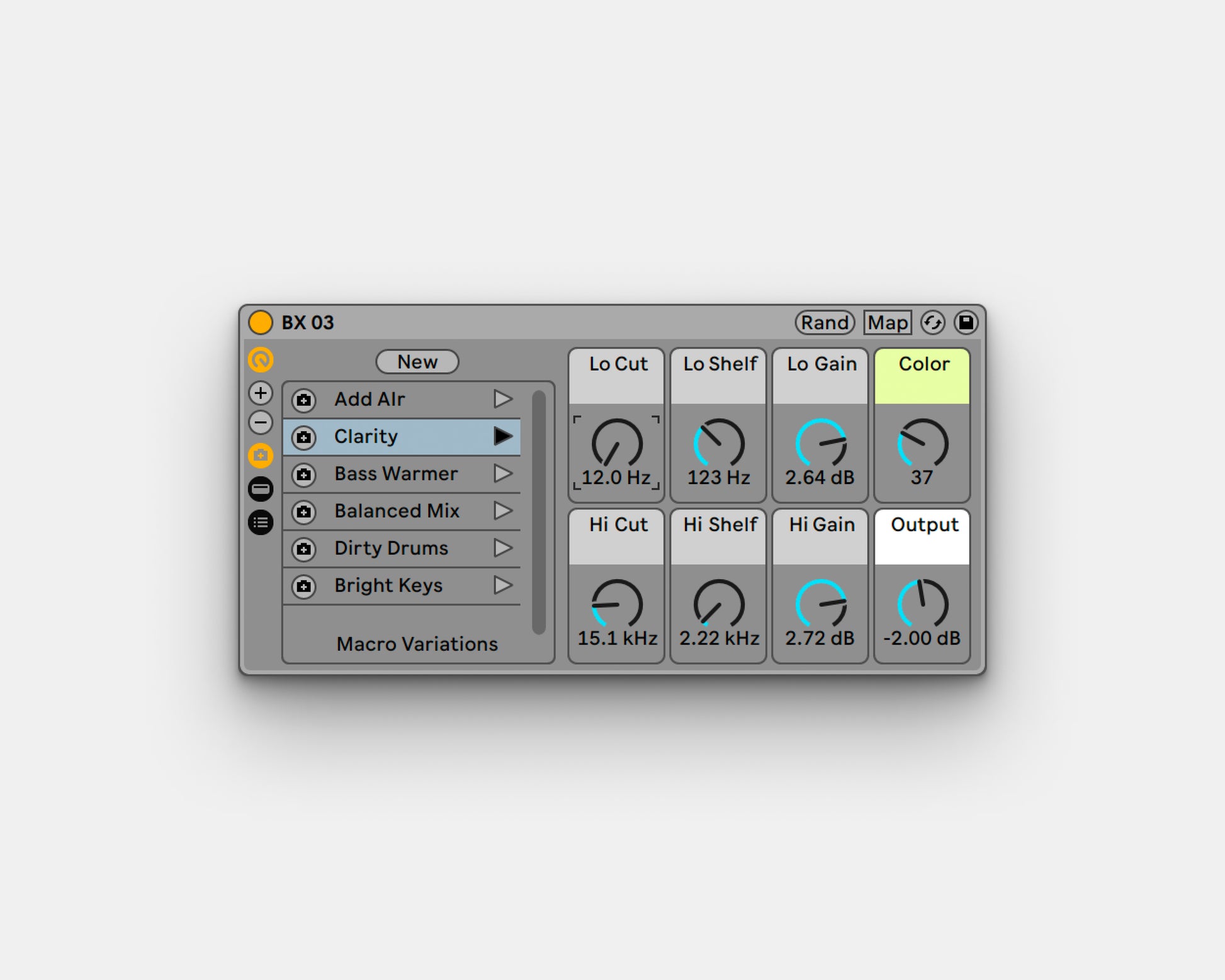This screenshot has height=980, width=1225.
Task: Click the Hi Gain macro knob
Action: pyautogui.click(x=821, y=604)
